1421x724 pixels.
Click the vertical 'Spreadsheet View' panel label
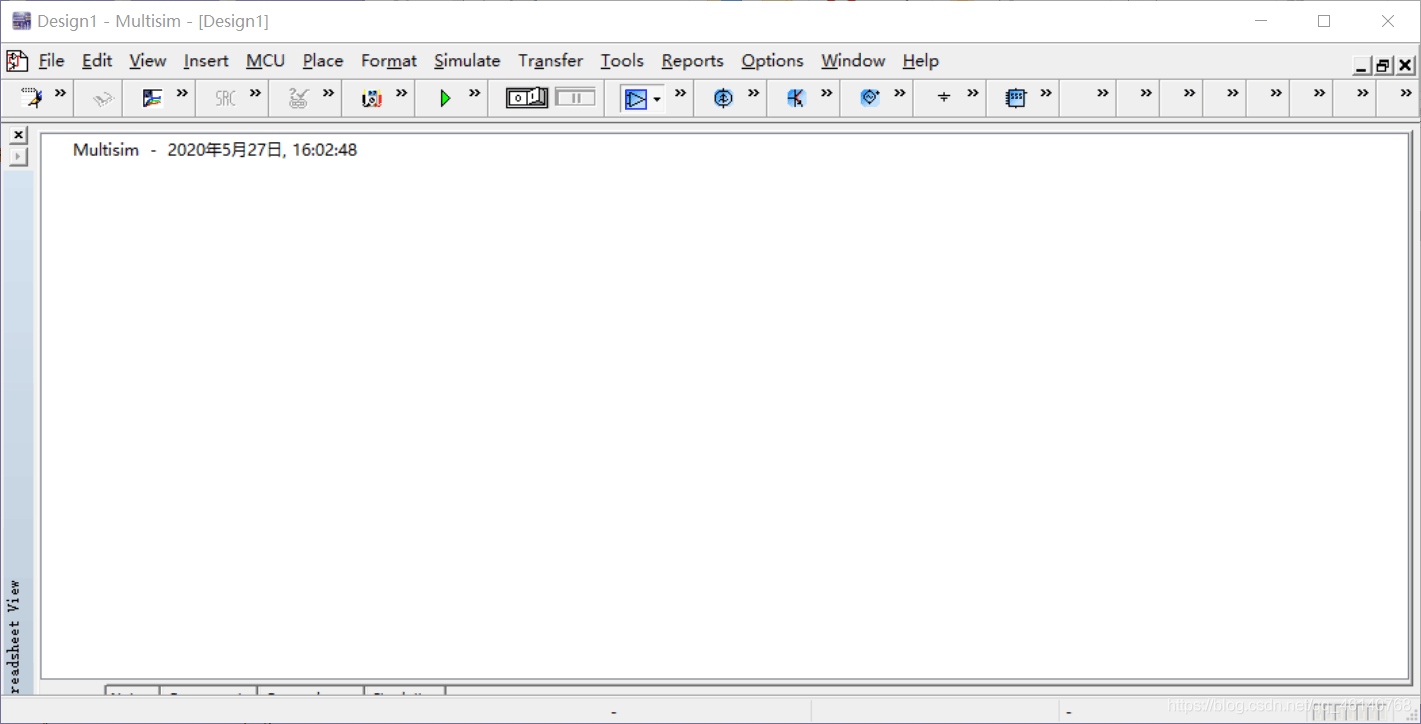click(14, 636)
